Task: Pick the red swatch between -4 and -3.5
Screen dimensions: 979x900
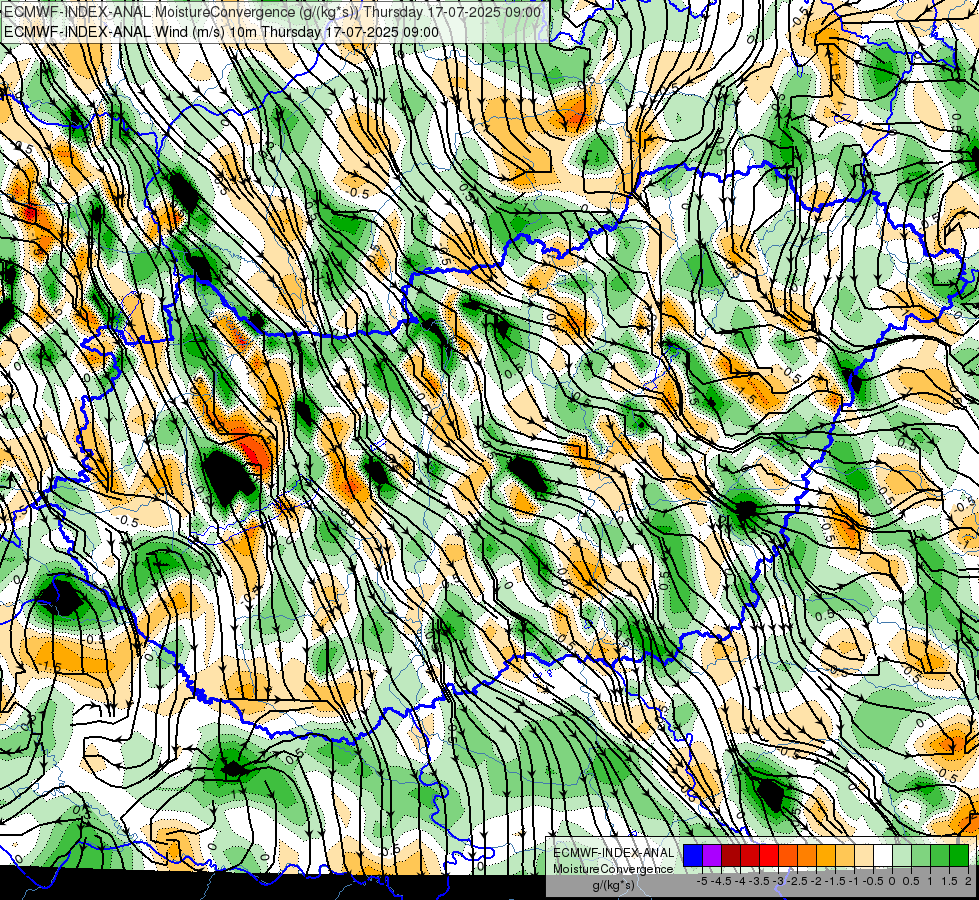Action: 750,856
